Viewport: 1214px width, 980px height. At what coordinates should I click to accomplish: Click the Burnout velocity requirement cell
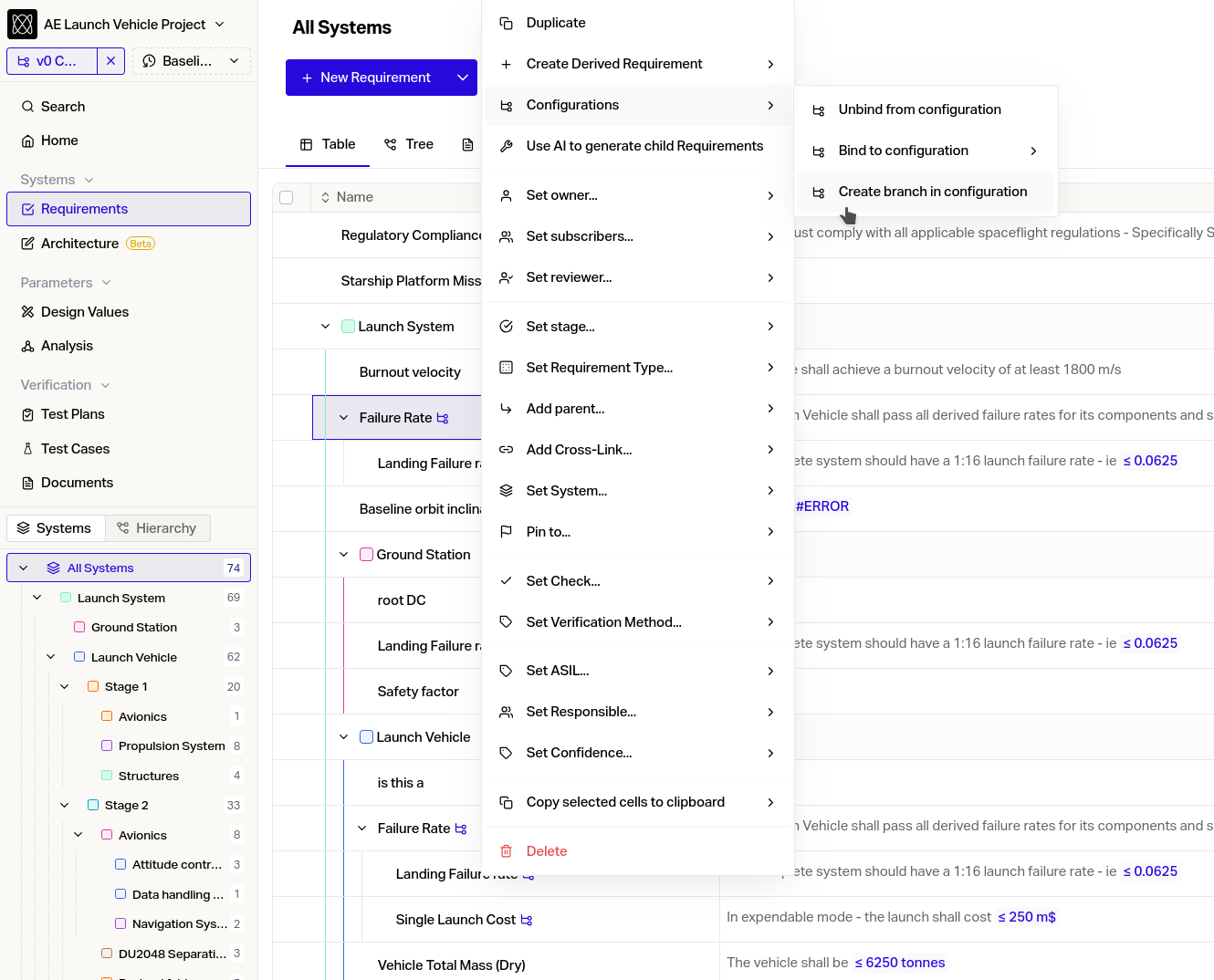coord(410,372)
